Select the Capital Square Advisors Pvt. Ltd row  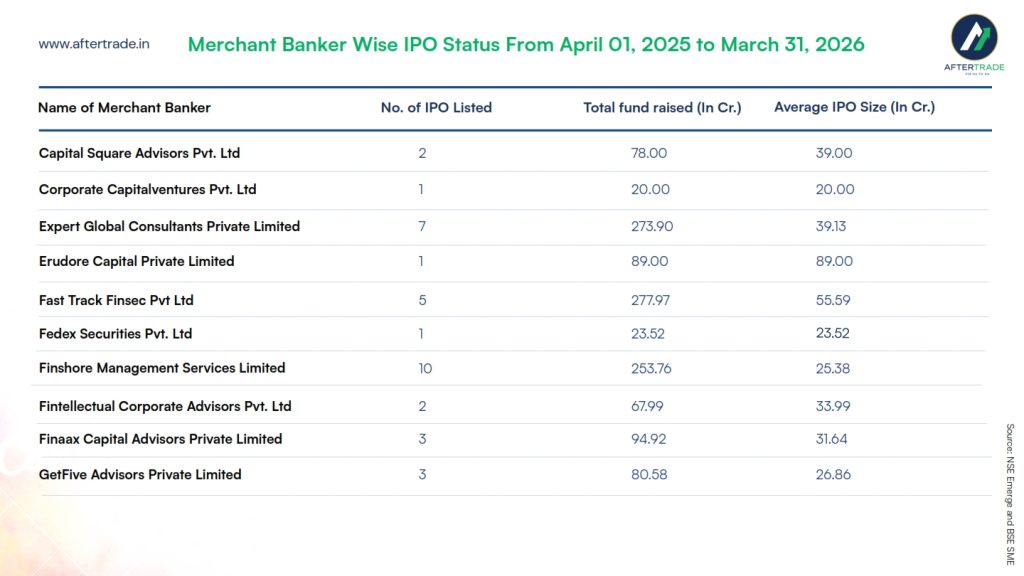tap(139, 154)
